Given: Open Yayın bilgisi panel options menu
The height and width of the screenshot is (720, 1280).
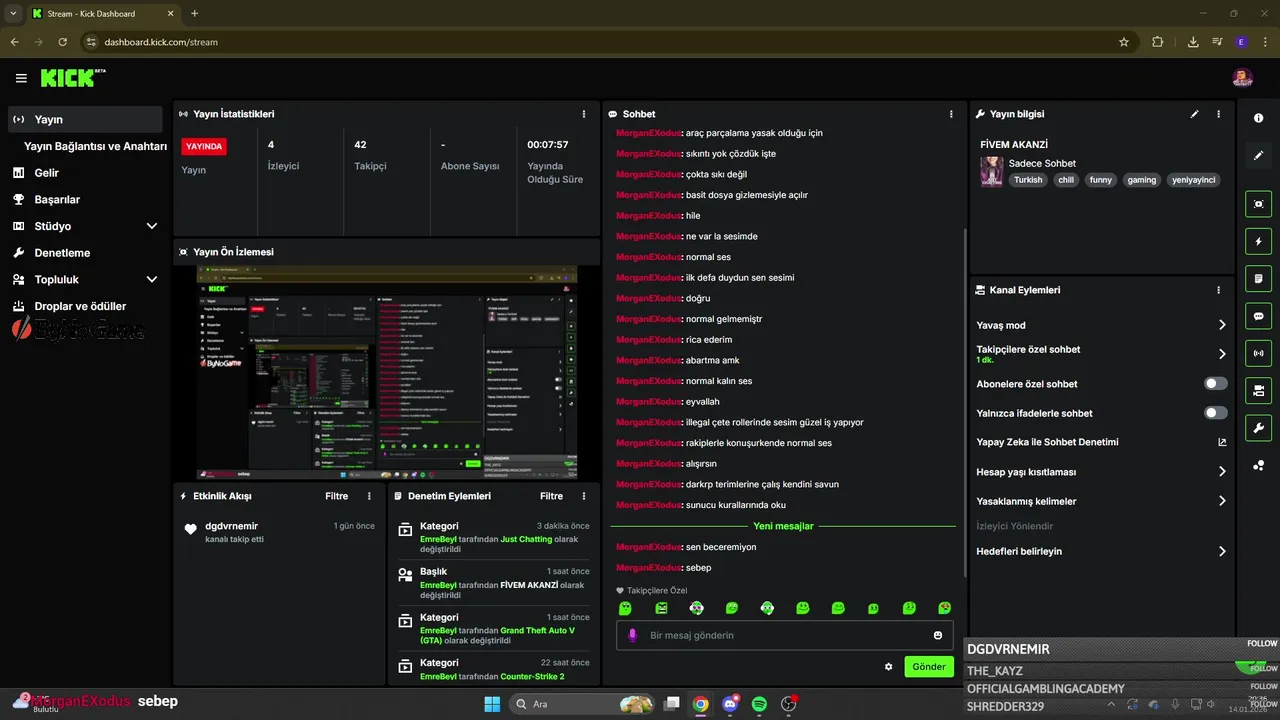Looking at the screenshot, I should click(x=1218, y=114).
